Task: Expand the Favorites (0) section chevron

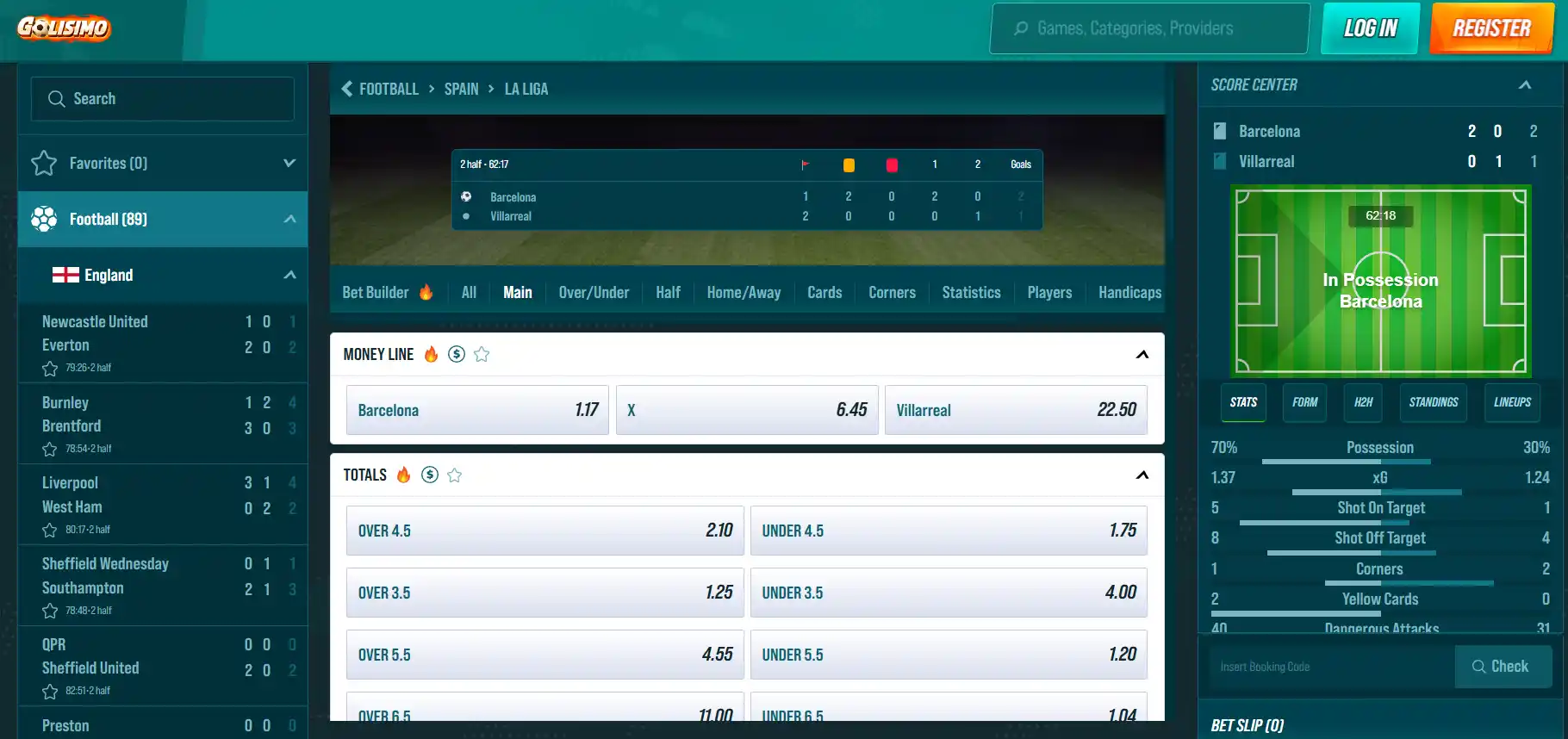Action: click(289, 163)
